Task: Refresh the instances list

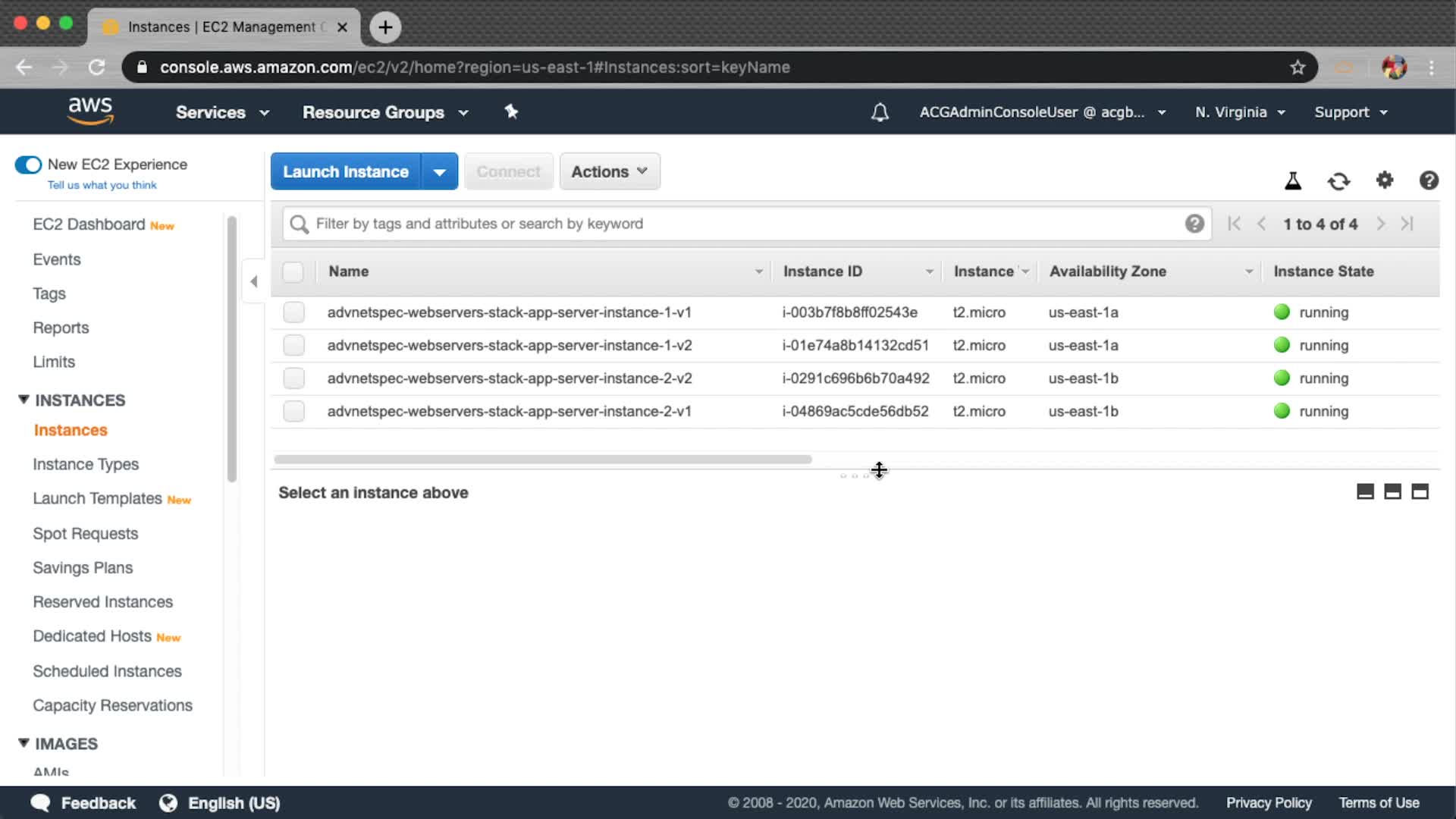Action: tap(1338, 180)
